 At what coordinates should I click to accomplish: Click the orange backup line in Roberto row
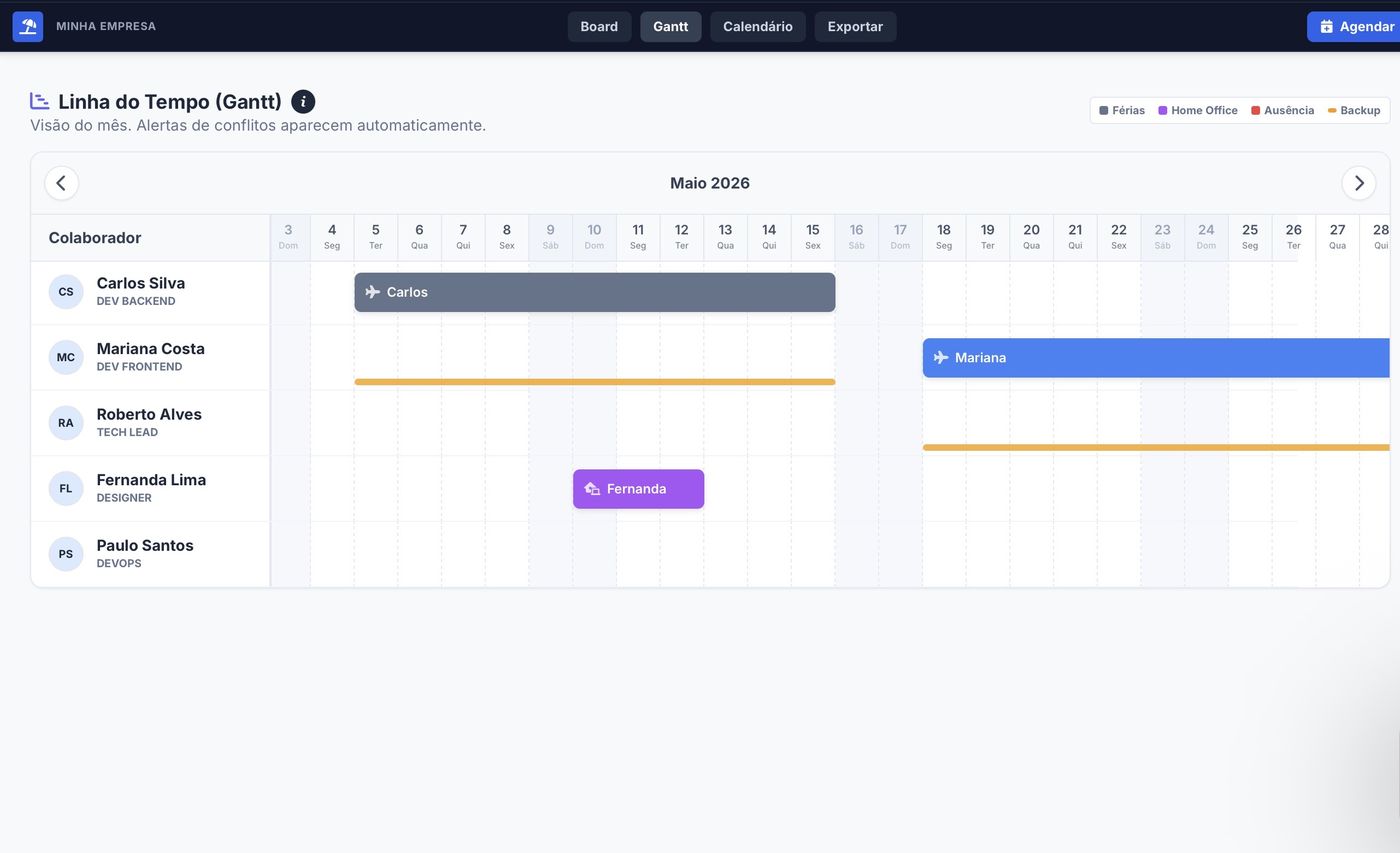[x=1156, y=447]
